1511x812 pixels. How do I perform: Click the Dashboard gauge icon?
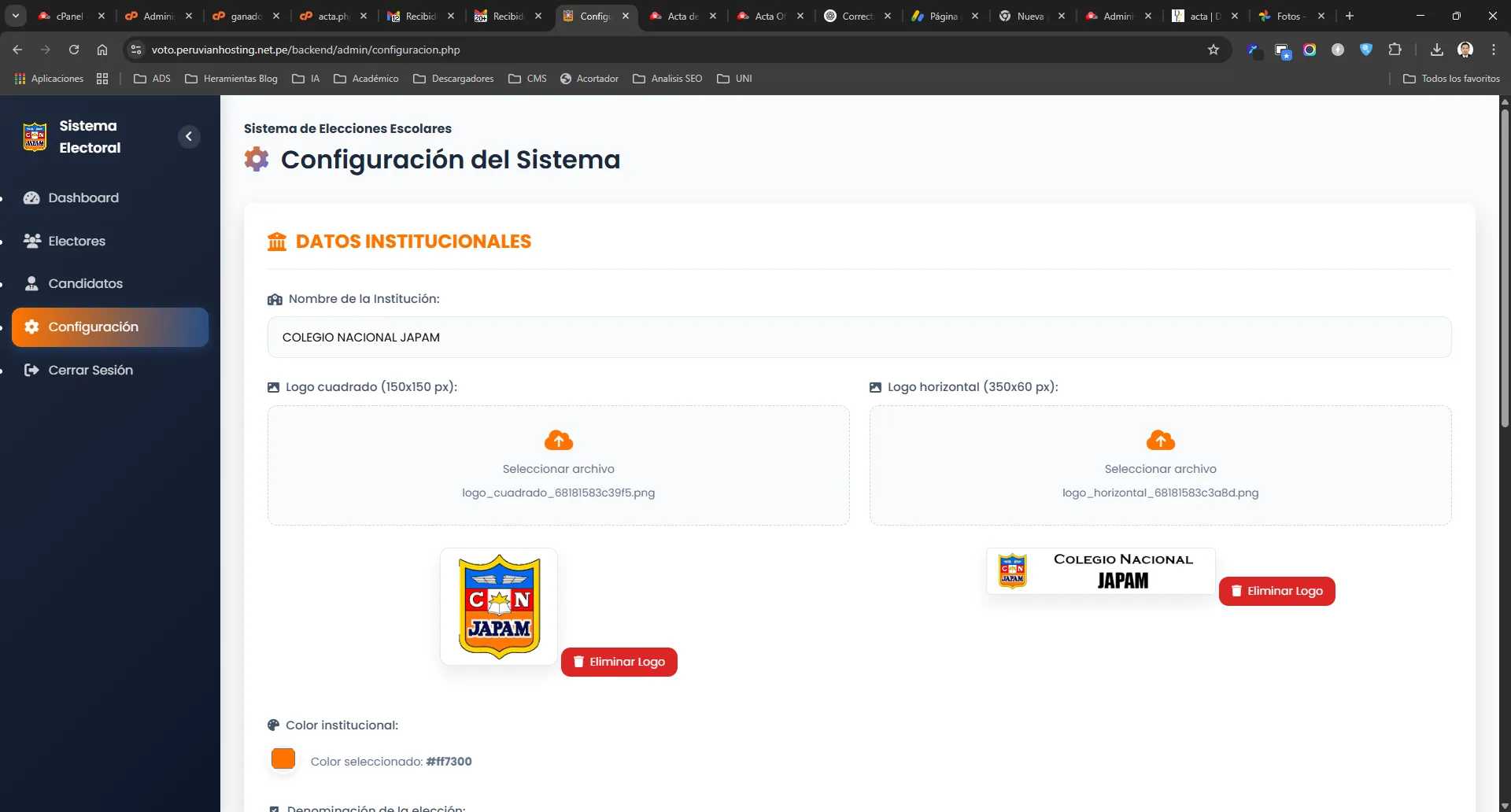coord(31,197)
